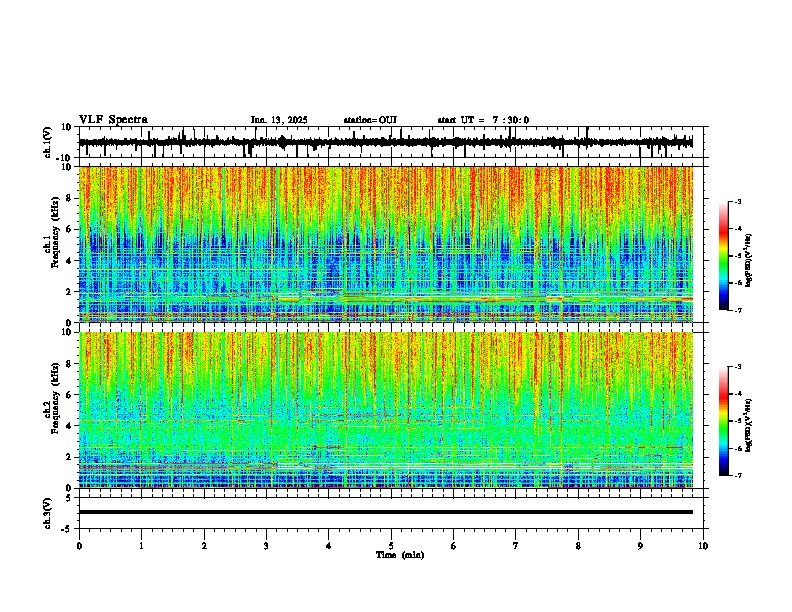The image size is (792, 612).
Task: Click the time axis tick label '3'
Action: (x=266, y=546)
